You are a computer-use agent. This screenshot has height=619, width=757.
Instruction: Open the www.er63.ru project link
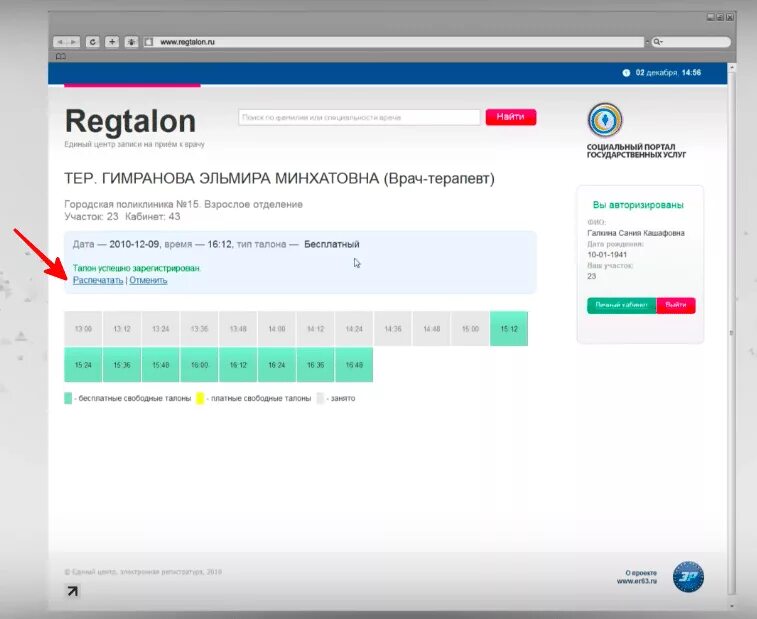click(637, 581)
